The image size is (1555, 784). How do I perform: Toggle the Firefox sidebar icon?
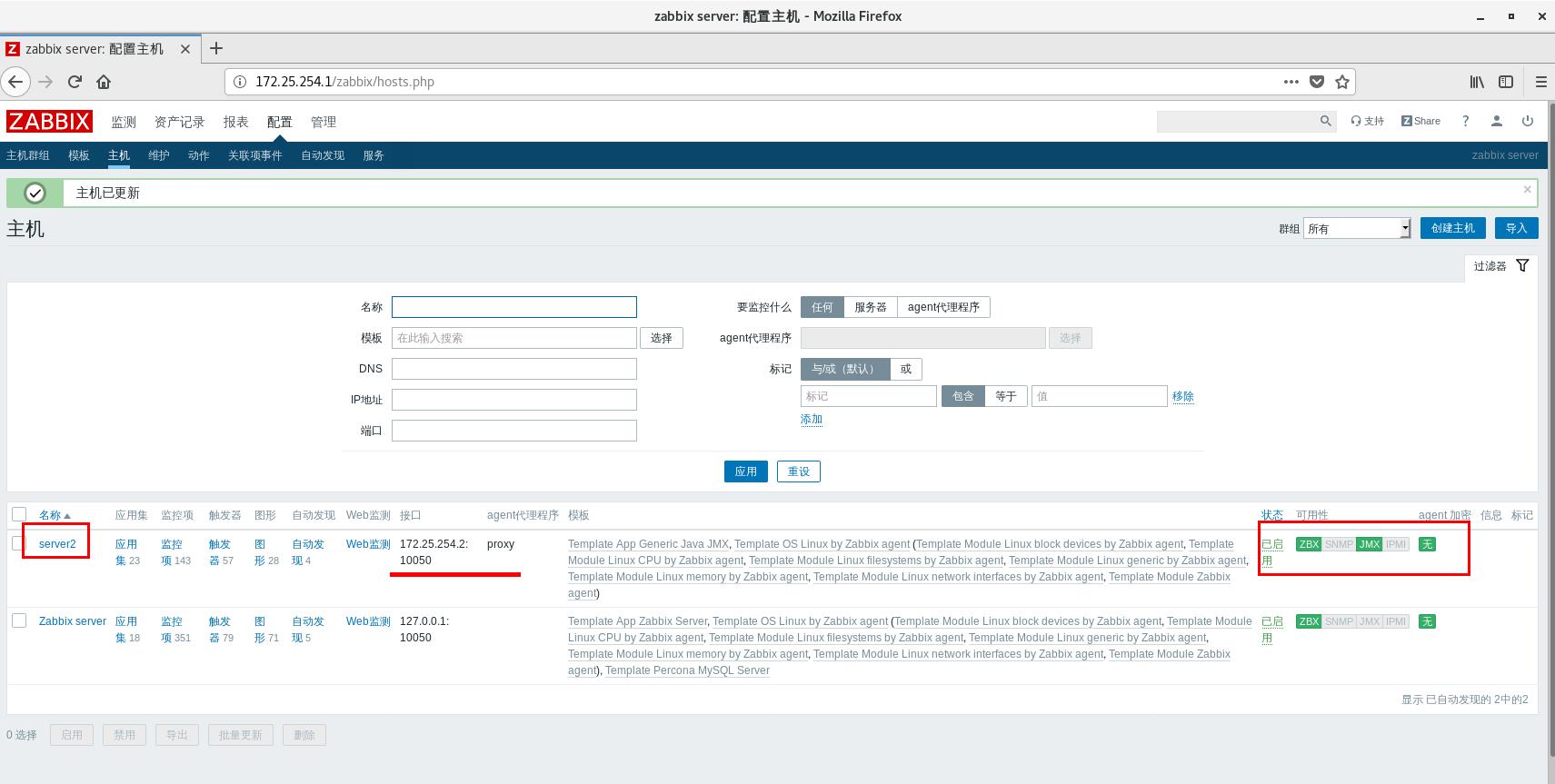[x=1506, y=82]
